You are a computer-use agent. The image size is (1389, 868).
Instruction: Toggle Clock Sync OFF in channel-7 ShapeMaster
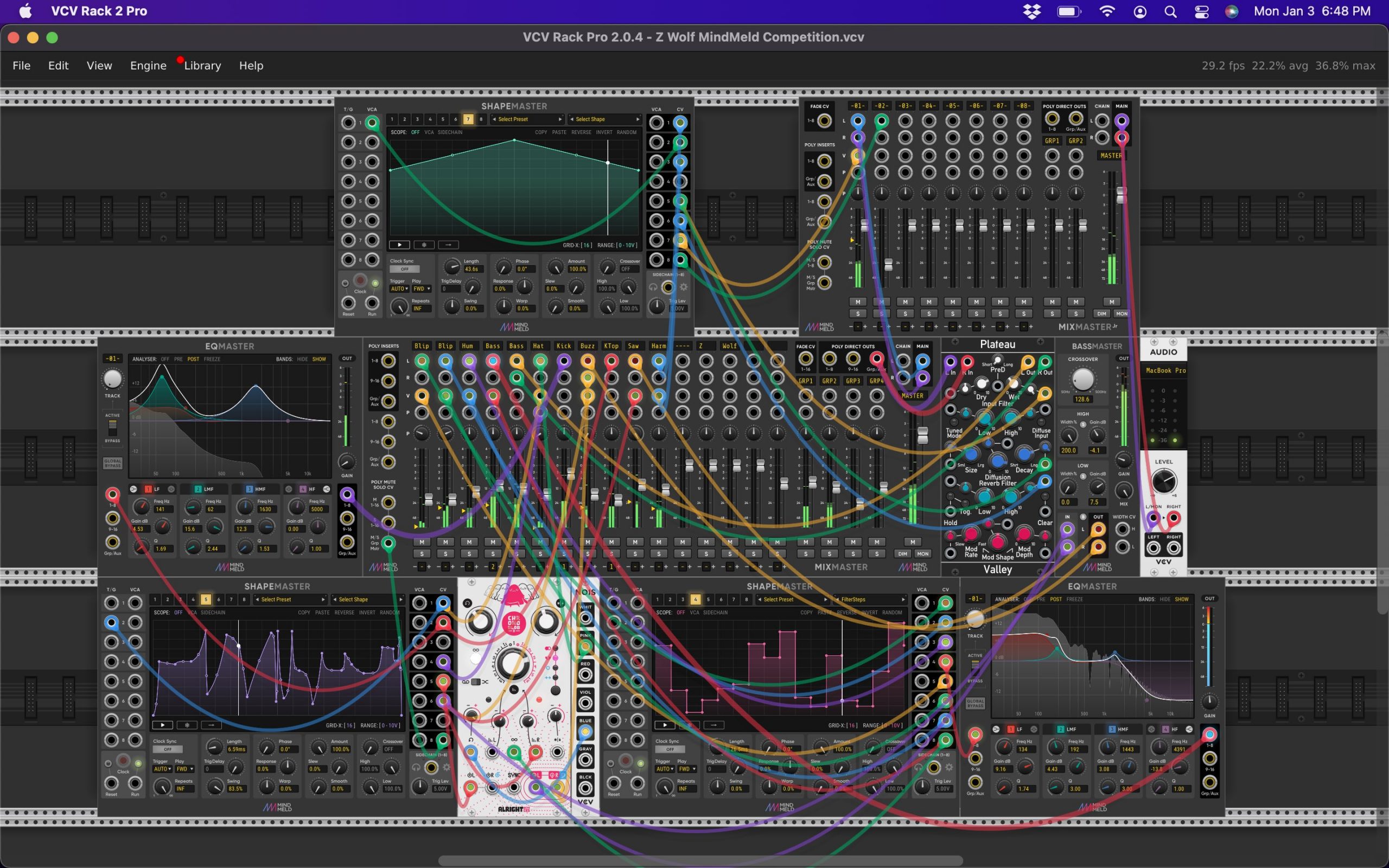tap(405, 269)
